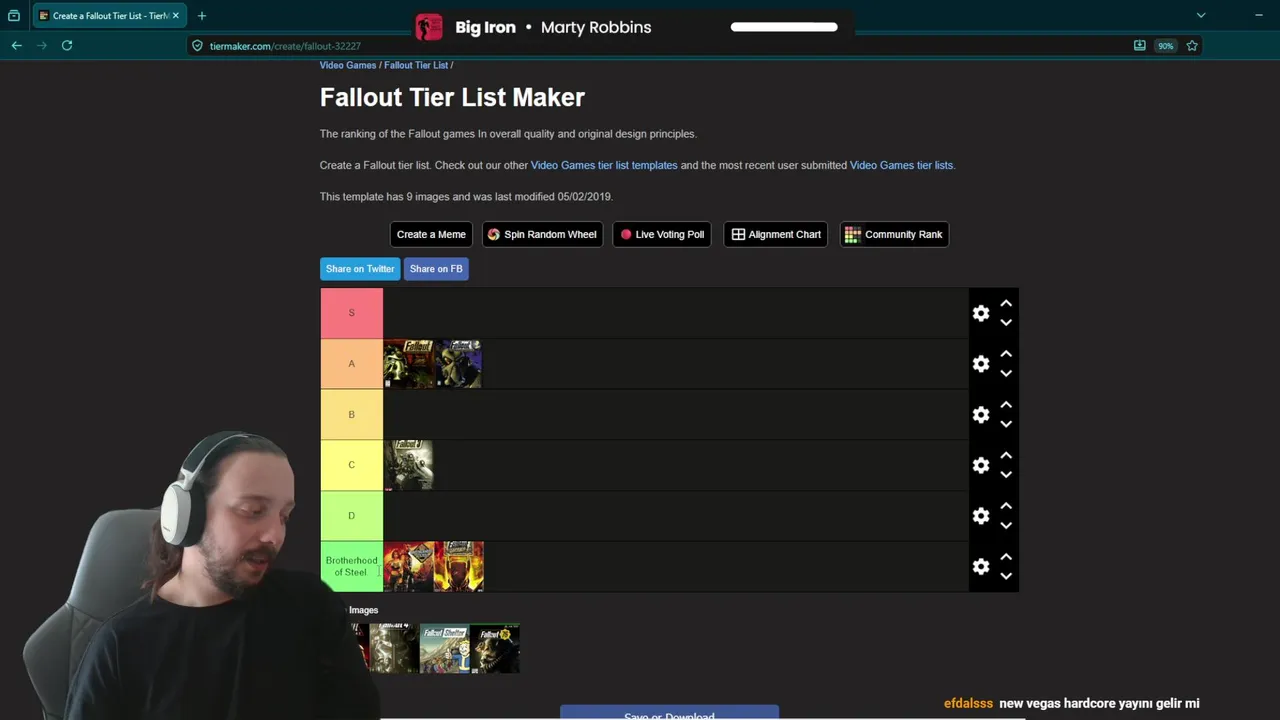Click the site information shield icon
The width and height of the screenshot is (1280, 720).
197,46
